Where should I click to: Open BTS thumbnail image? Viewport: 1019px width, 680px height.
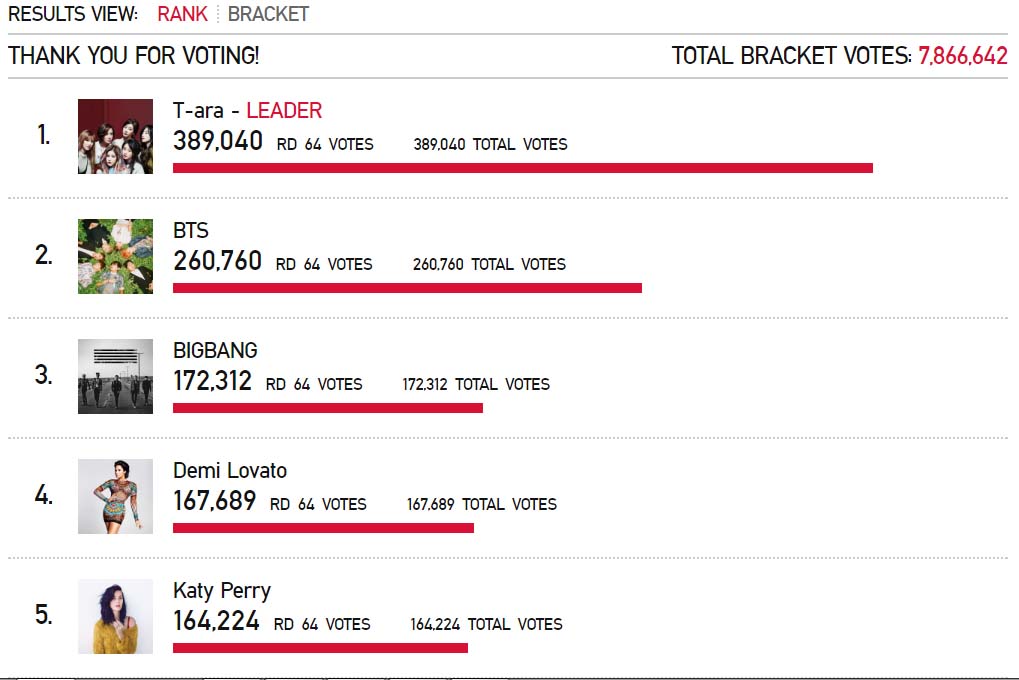pyautogui.click(x=116, y=256)
